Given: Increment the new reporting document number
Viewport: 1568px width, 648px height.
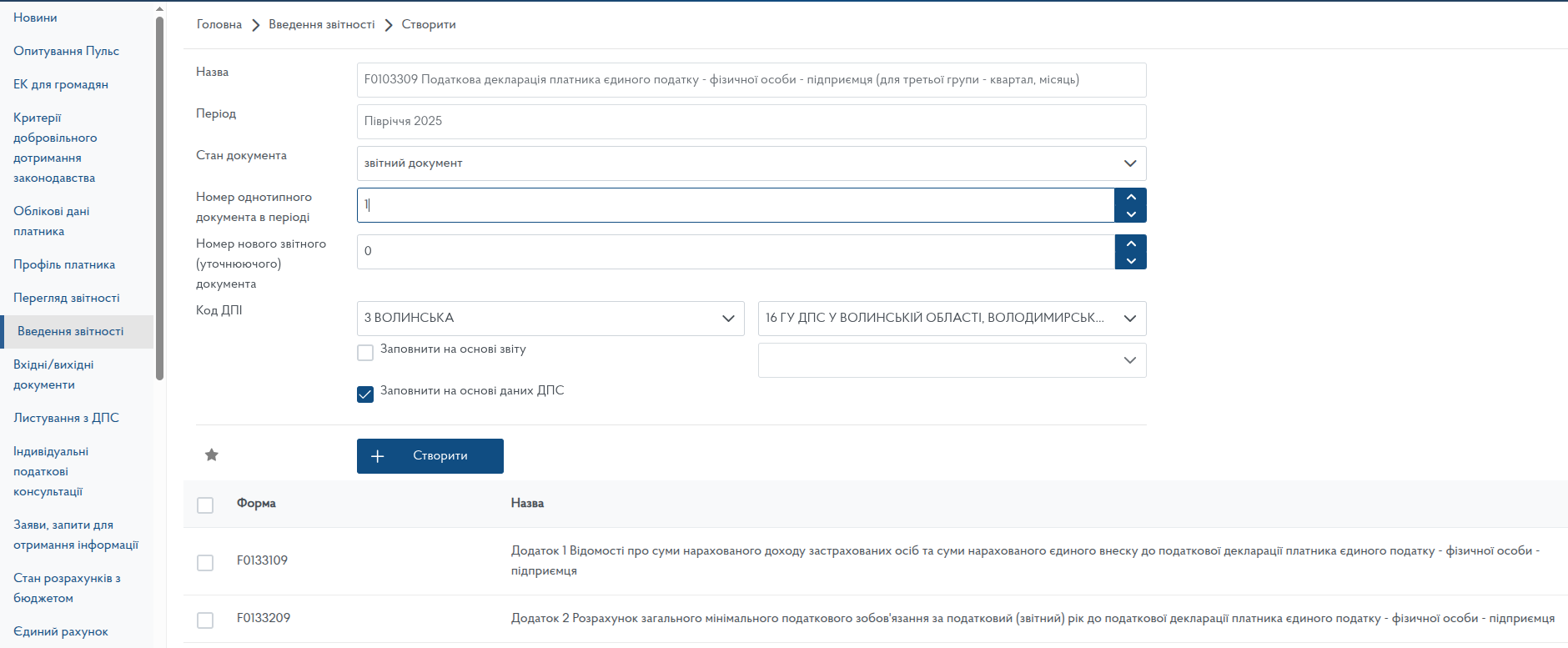Looking at the screenshot, I should tap(1130, 244).
